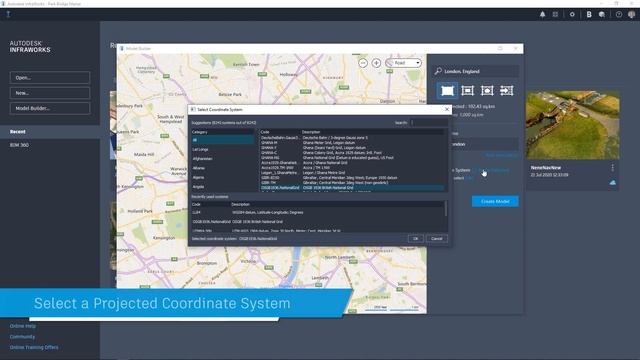Select the BIM 360 item in sidebar
The image size is (640, 360).
(20, 145)
